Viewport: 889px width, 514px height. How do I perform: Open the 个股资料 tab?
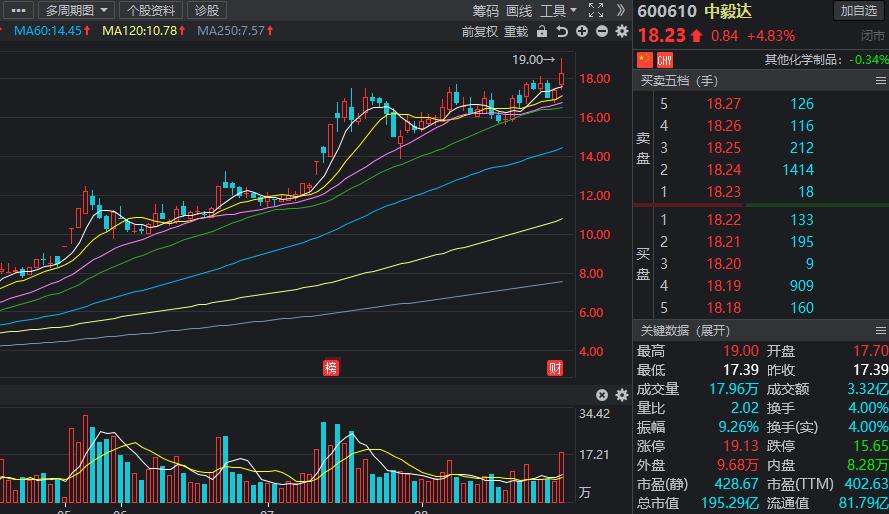[x=151, y=10]
